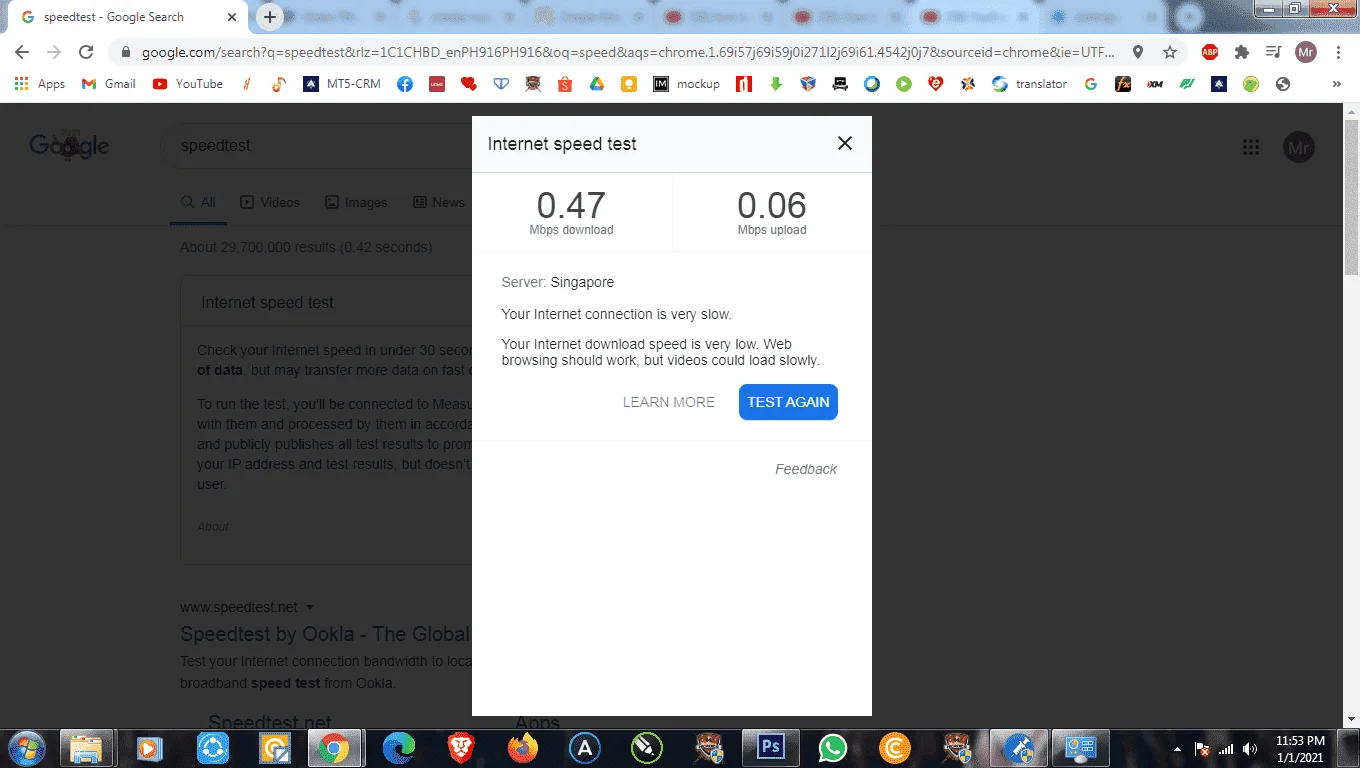Open the Gmail bookmark
1360x768 pixels.
(109, 84)
